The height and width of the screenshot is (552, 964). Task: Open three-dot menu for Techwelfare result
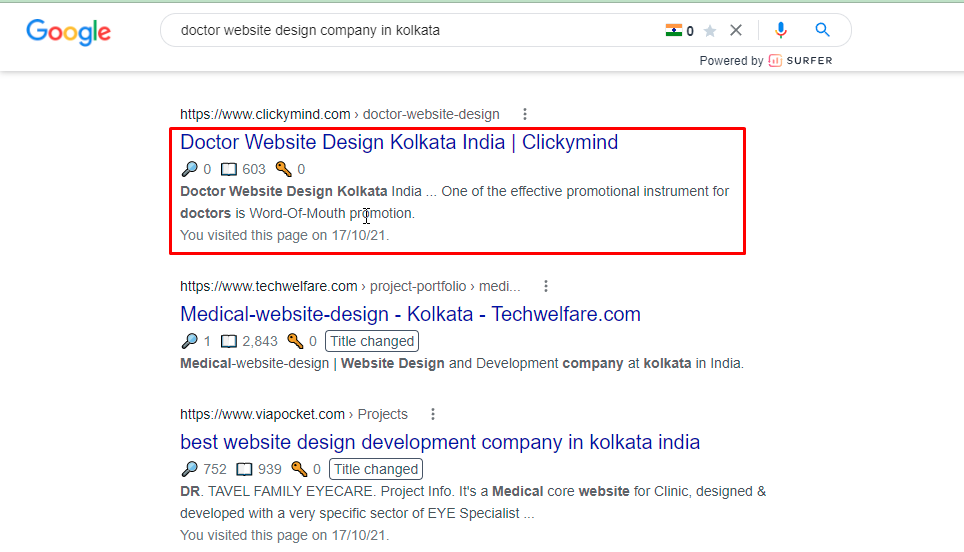click(x=545, y=286)
